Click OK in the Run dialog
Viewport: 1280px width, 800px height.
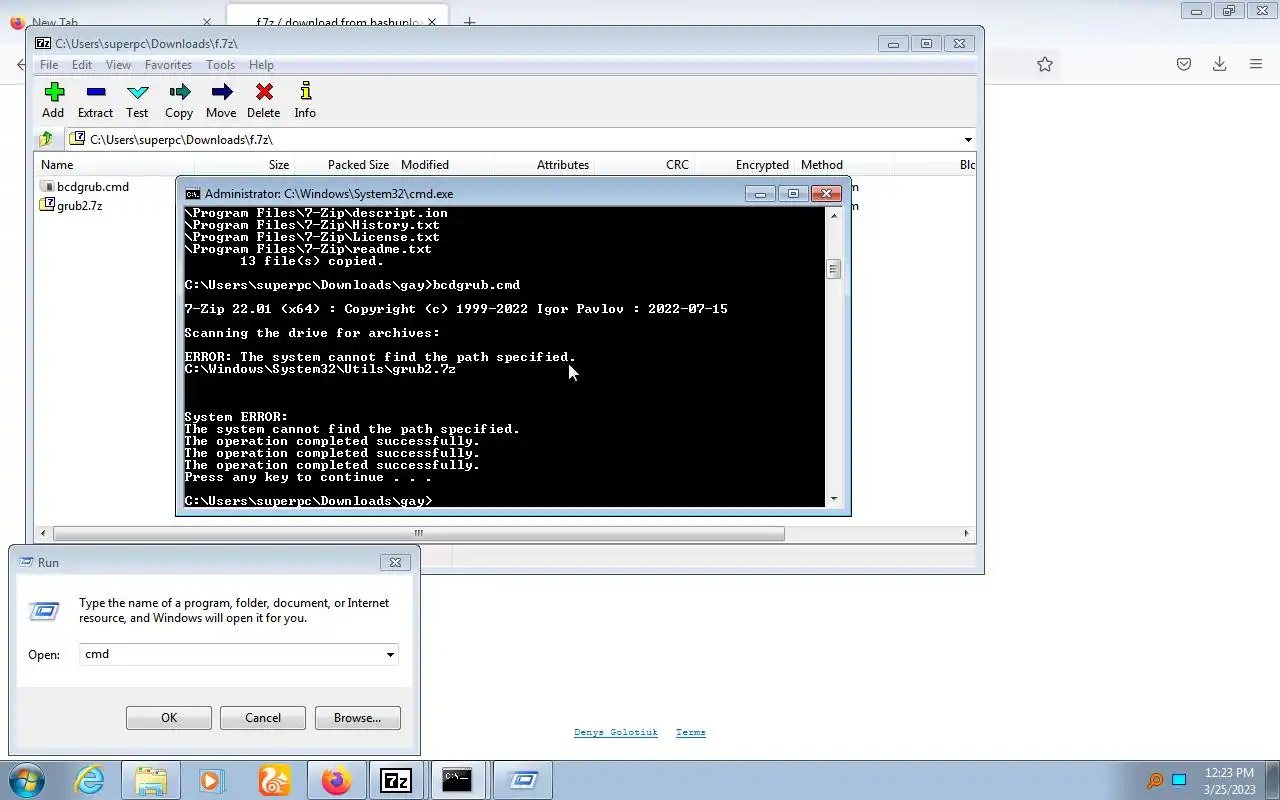(x=169, y=718)
